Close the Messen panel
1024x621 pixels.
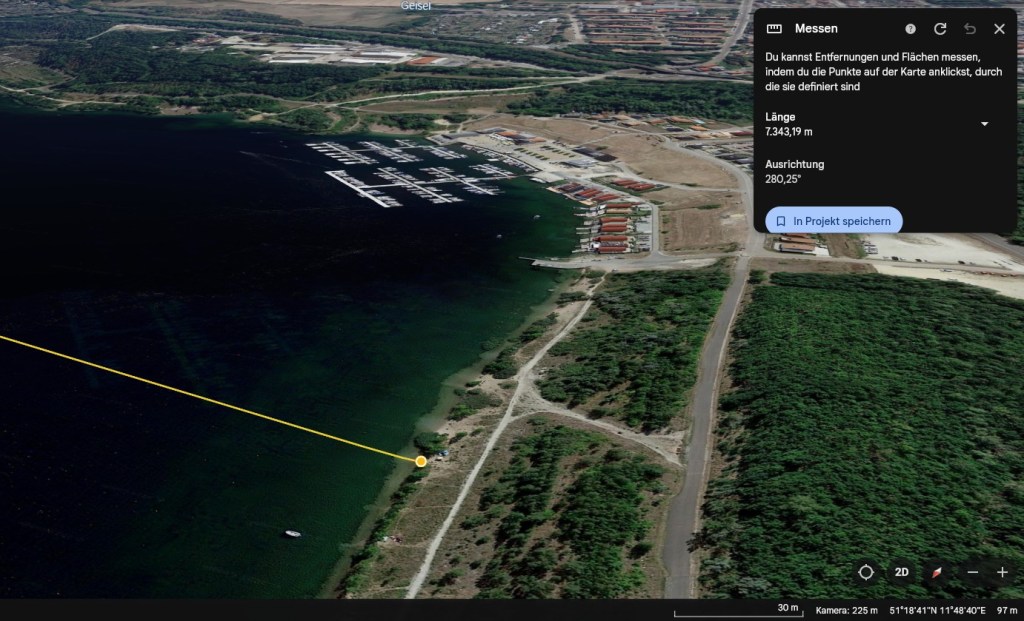click(x=999, y=29)
